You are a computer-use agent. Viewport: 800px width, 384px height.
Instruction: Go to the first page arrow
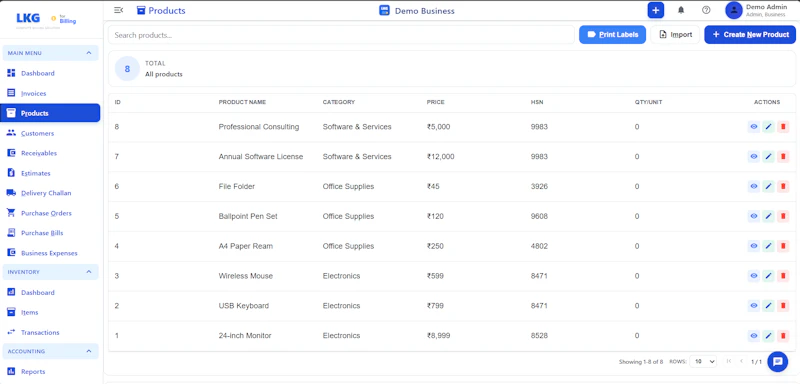[x=729, y=361]
